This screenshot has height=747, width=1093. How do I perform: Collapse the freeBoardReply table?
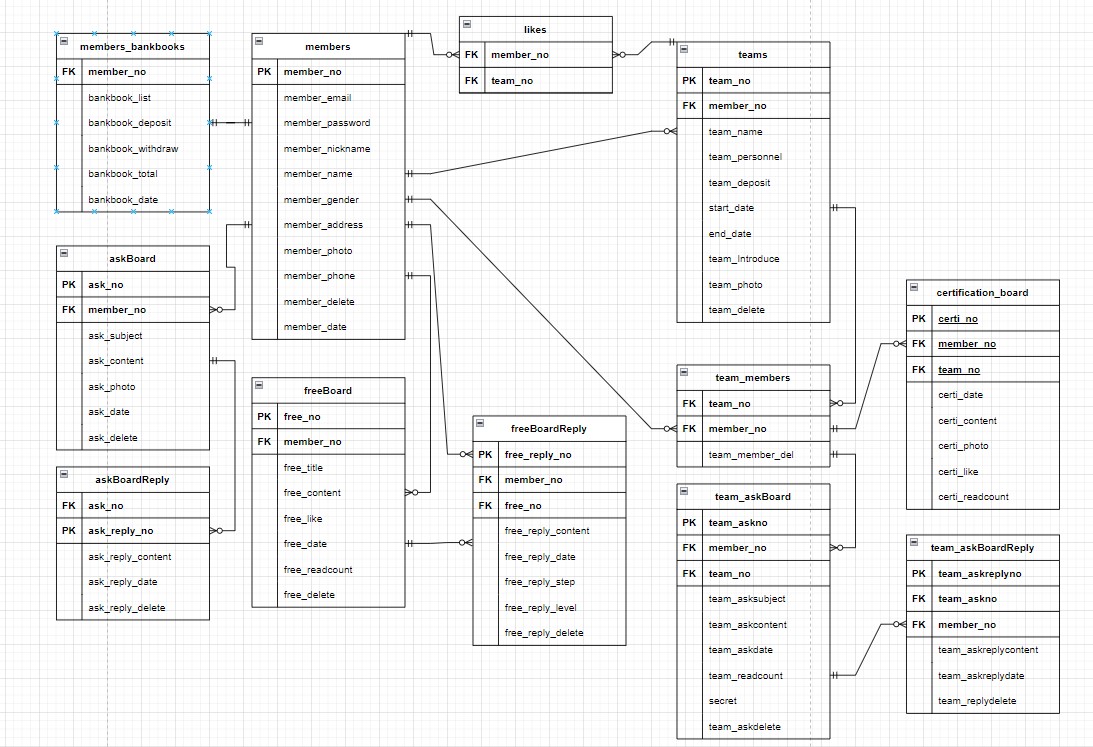(480, 424)
